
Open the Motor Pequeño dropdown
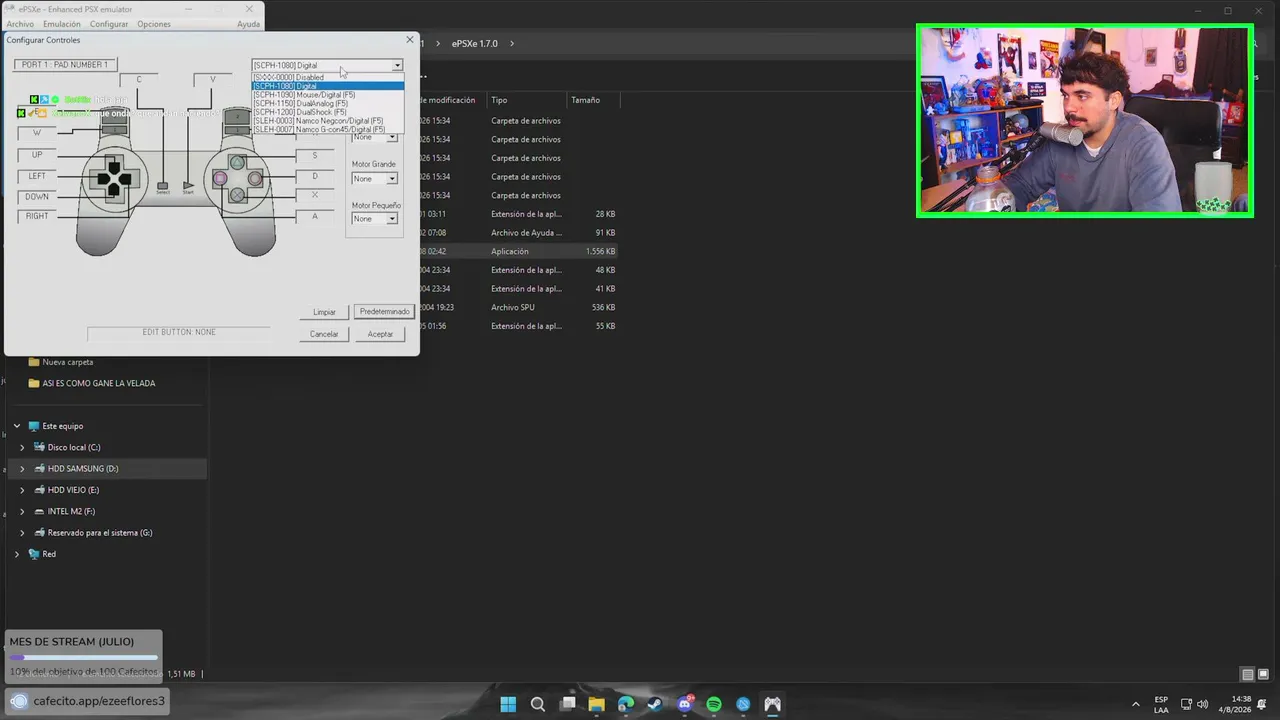point(392,219)
